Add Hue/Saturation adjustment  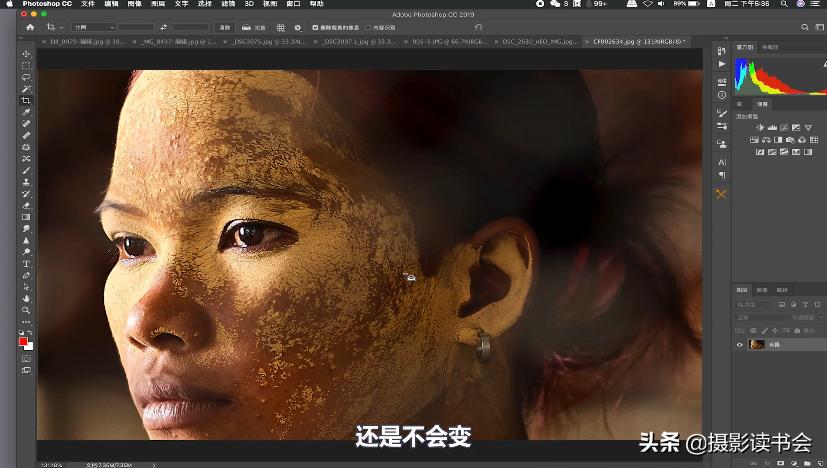click(x=754, y=140)
